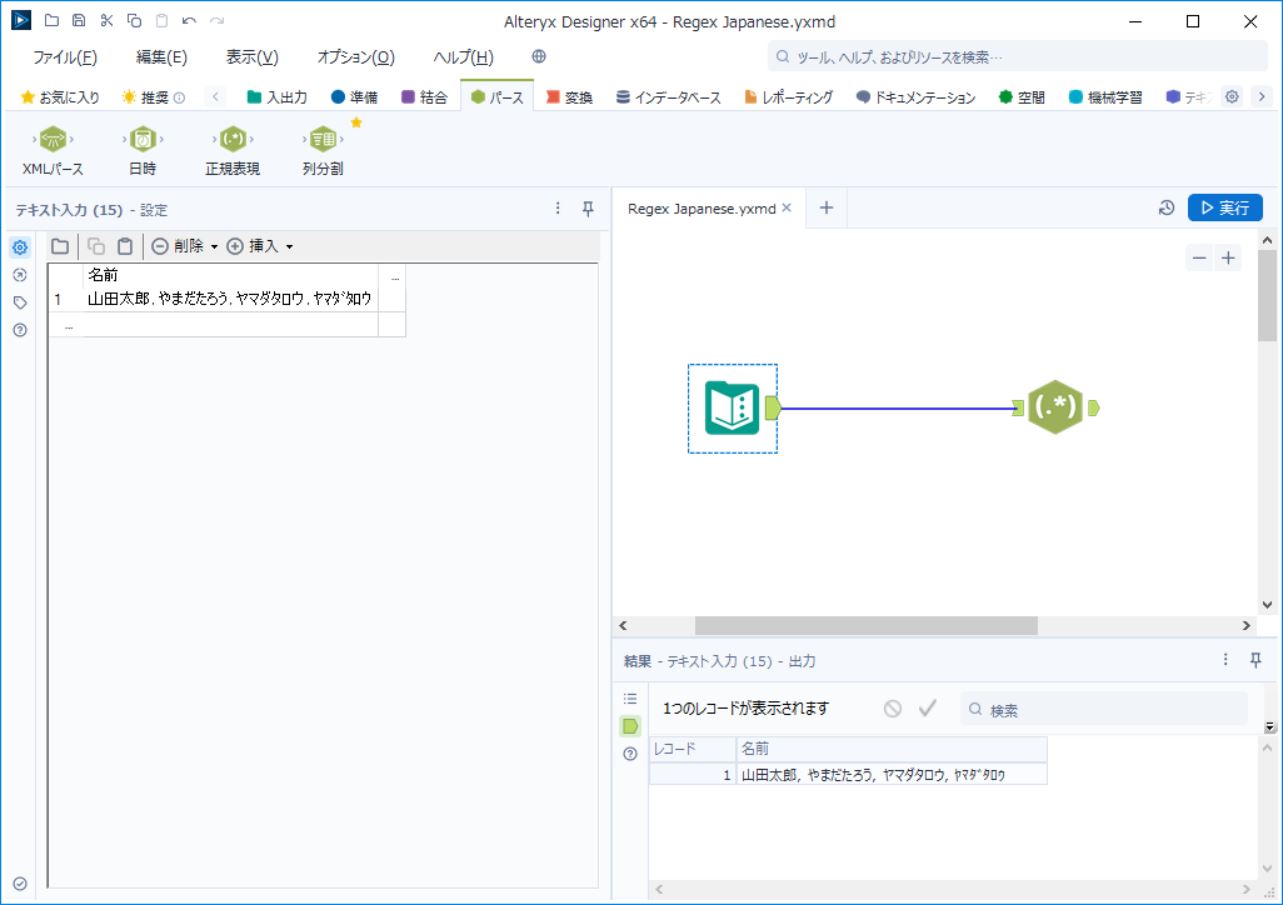Pin the results panel

tap(1256, 660)
